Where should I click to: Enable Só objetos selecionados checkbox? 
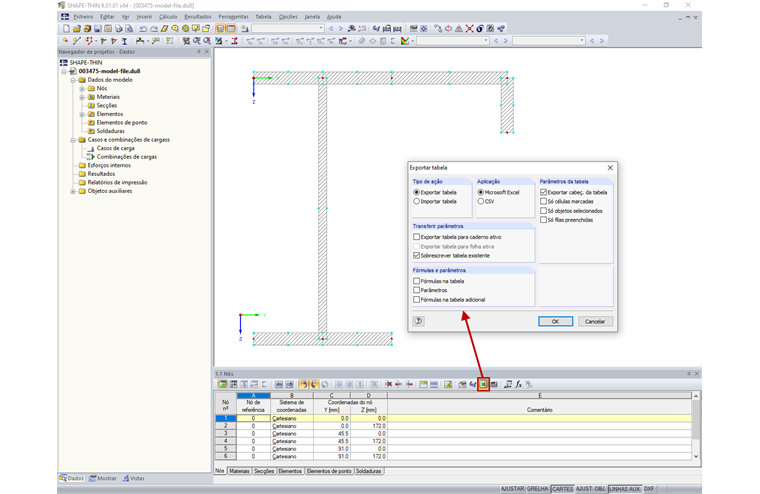click(x=543, y=210)
